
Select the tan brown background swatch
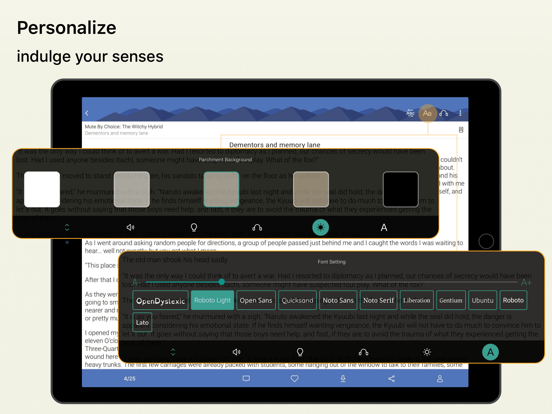tap(311, 189)
